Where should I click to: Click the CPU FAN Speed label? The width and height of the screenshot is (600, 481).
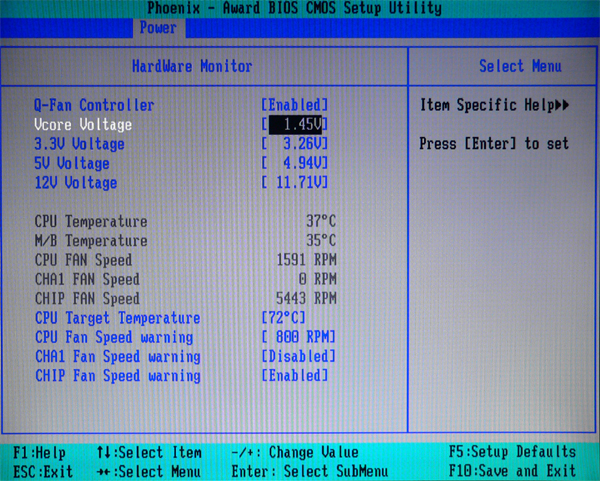tap(83, 260)
